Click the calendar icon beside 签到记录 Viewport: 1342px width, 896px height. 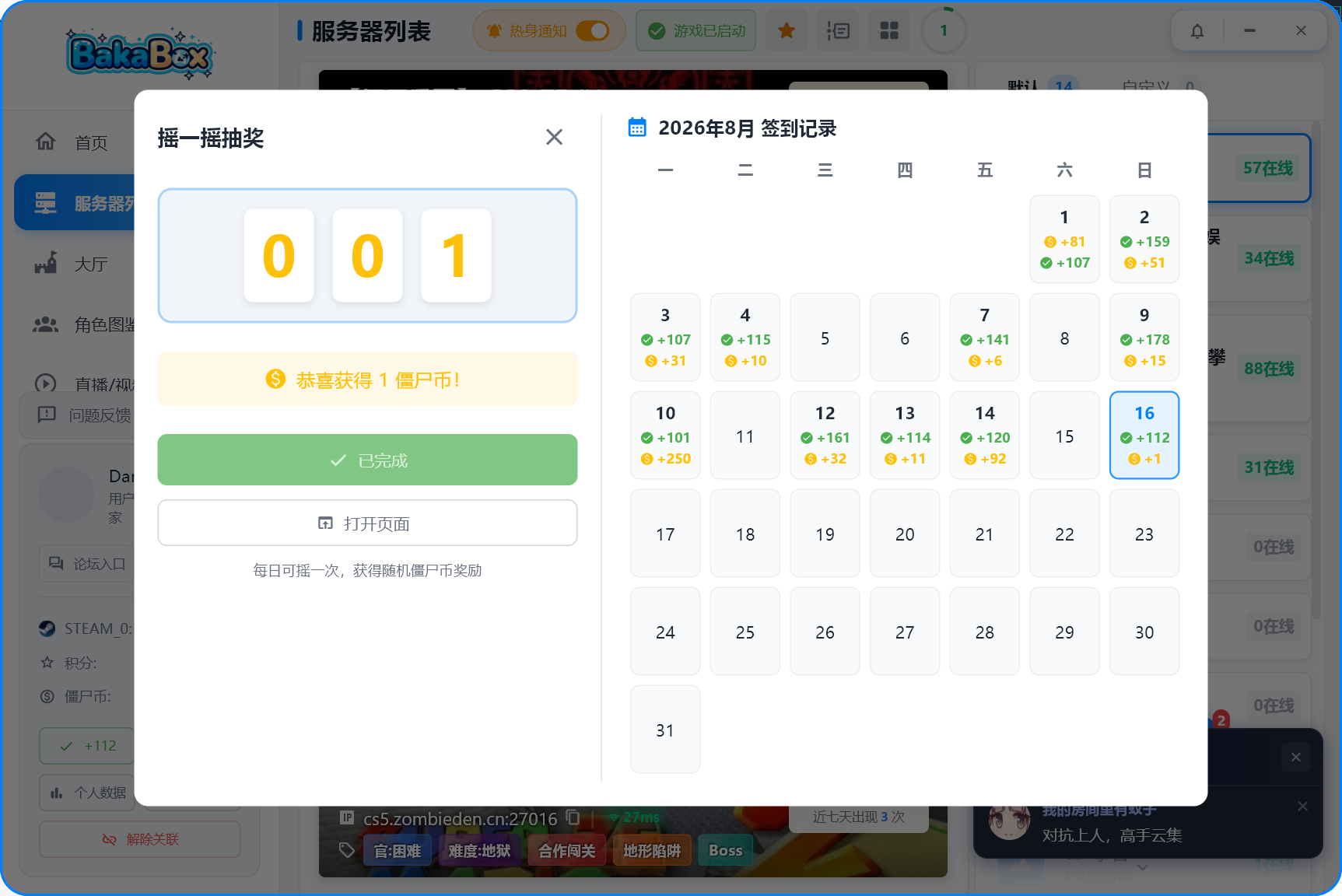pos(637,127)
